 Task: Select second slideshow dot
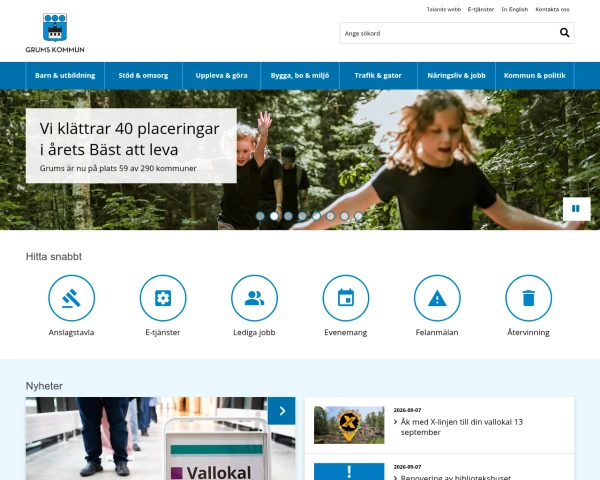(274, 216)
